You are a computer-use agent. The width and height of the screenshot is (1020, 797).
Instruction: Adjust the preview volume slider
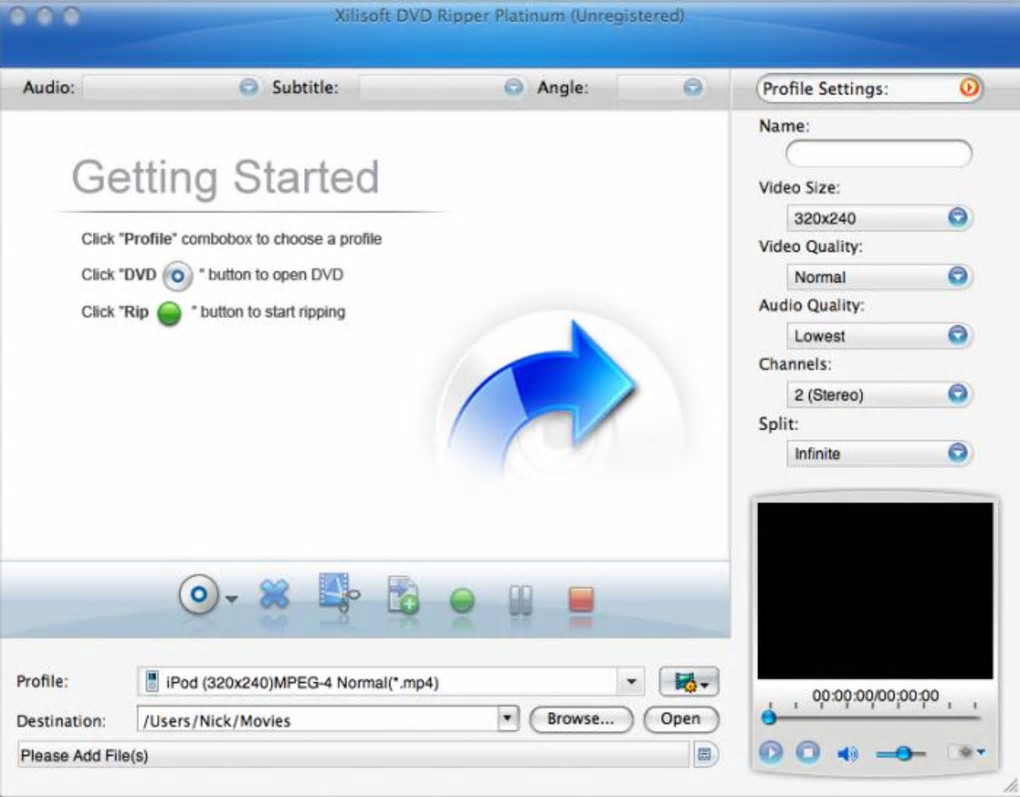[x=903, y=754]
